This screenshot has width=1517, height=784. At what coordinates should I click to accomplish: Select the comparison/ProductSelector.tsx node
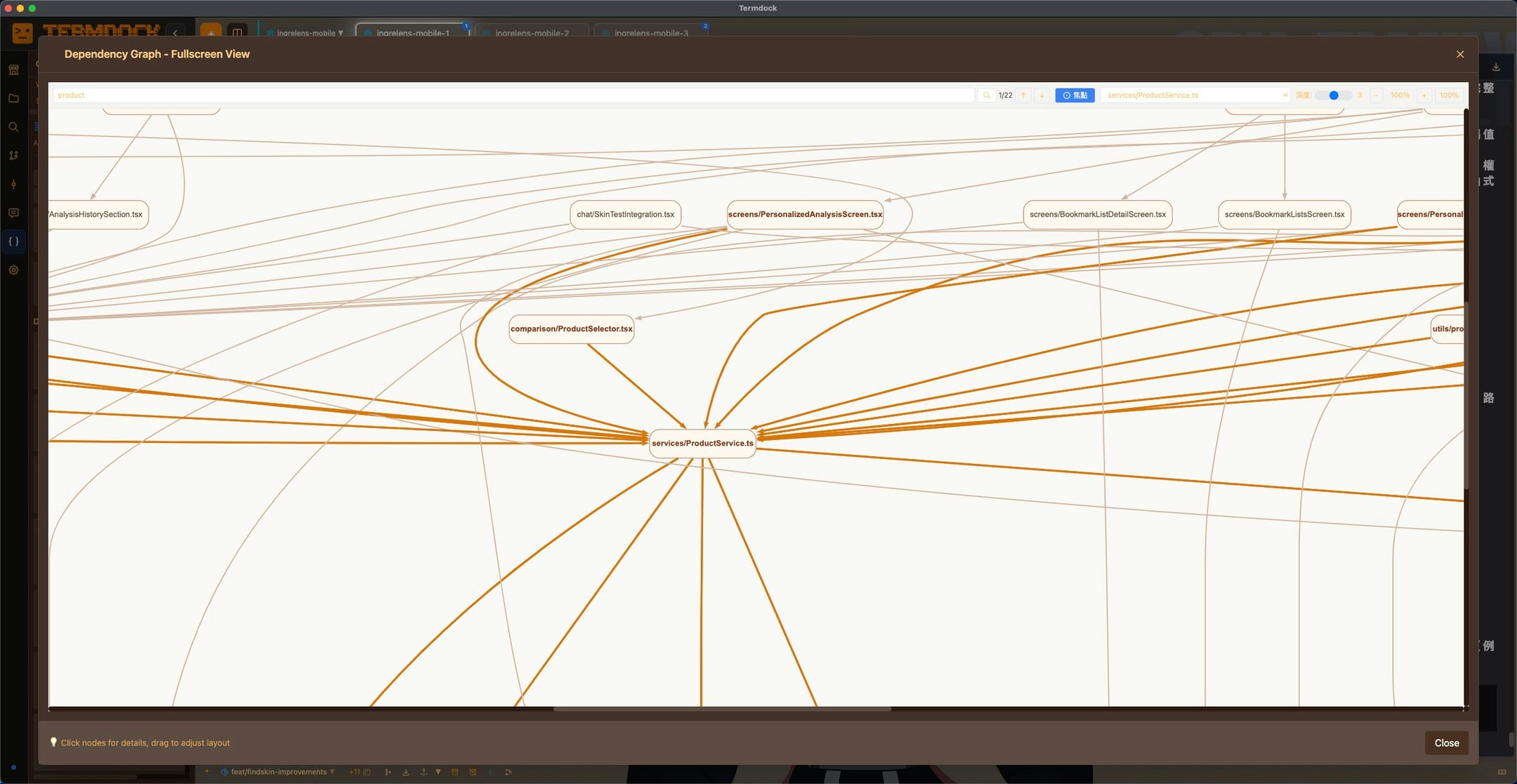[x=571, y=328]
